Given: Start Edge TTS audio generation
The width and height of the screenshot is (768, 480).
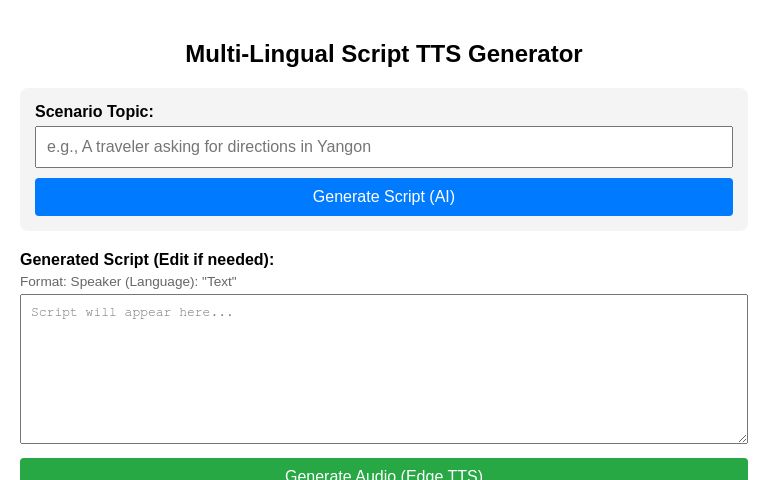Looking at the screenshot, I should point(384,470).
